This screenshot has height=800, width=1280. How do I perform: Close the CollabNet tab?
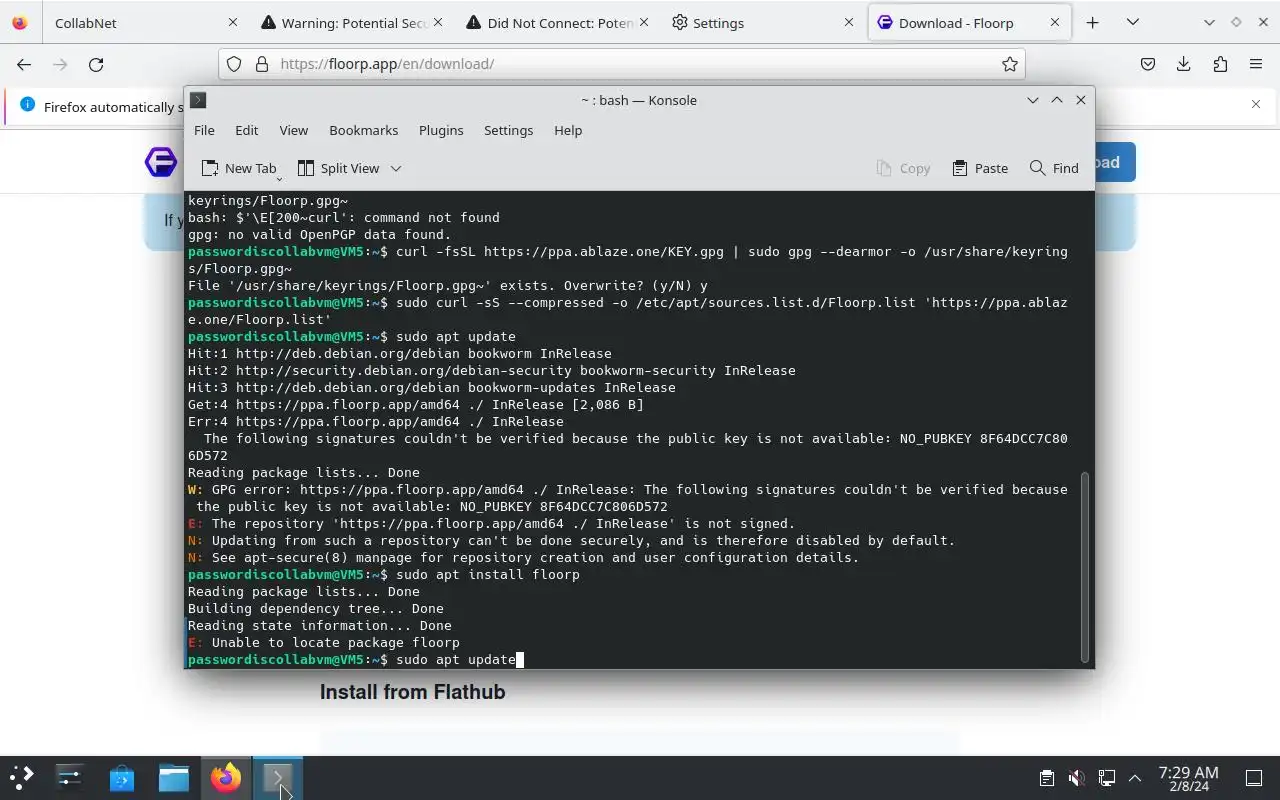(x=233, y=22)
